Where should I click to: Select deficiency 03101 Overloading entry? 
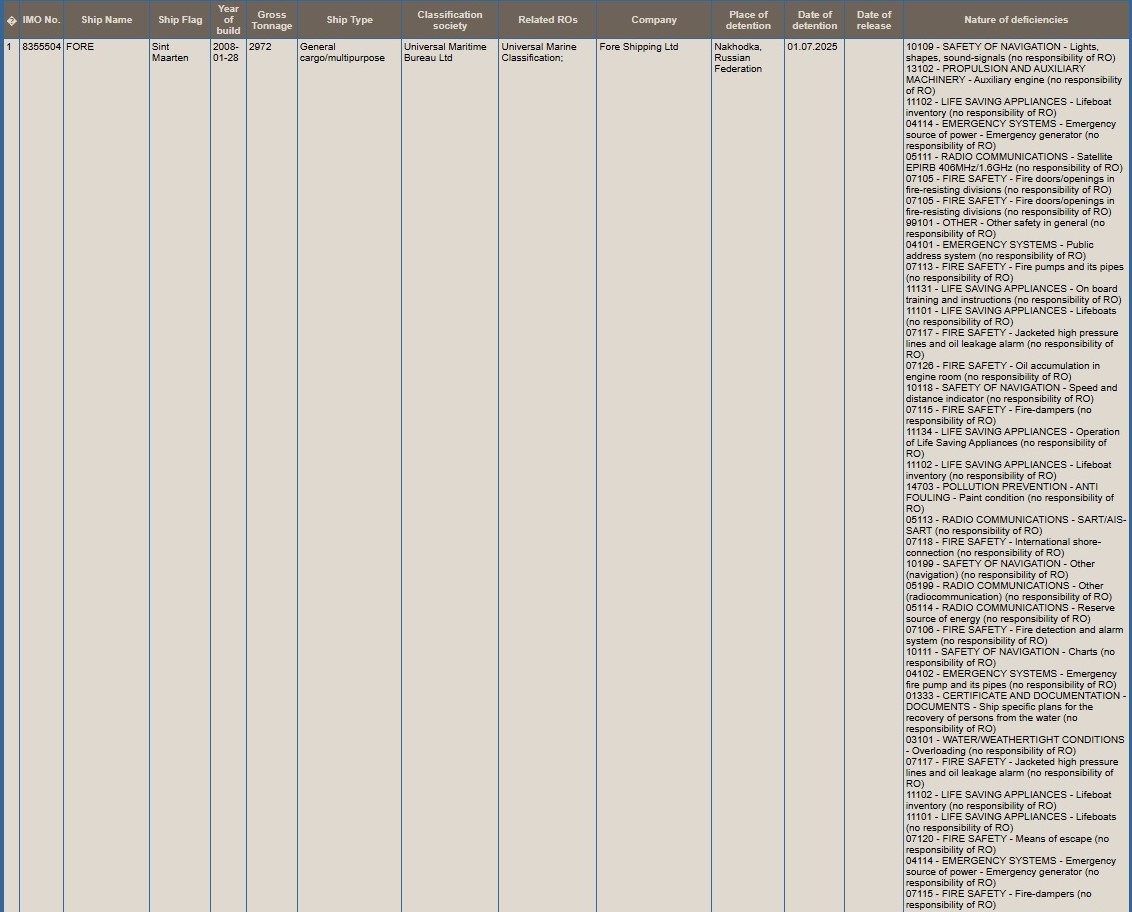tap(1012, 745)
